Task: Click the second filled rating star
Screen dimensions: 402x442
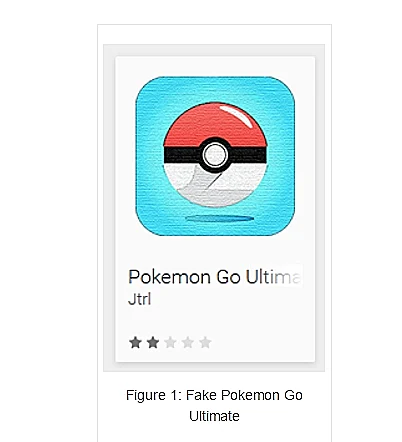Action: coord(153,342)
